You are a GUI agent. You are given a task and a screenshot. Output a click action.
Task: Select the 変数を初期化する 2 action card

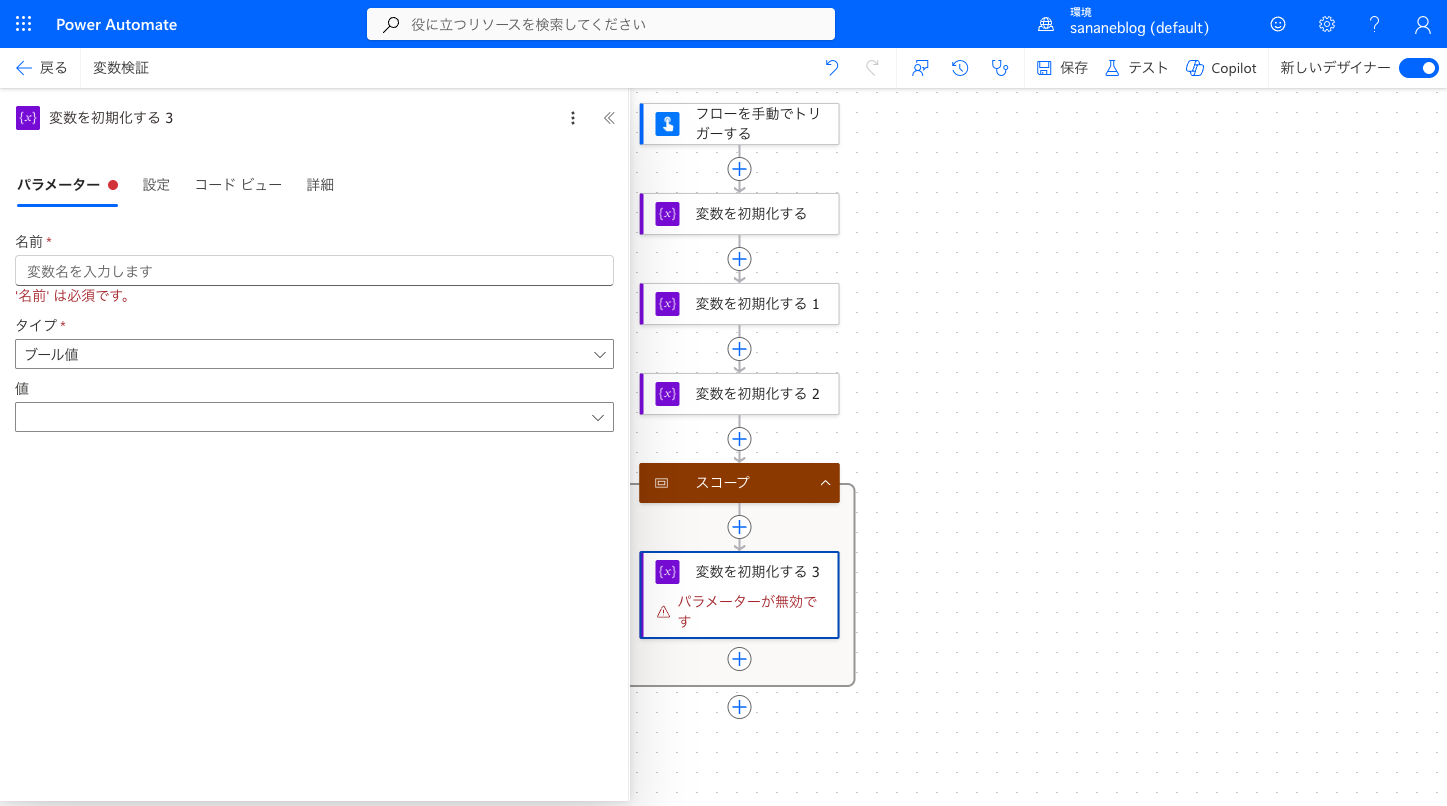point(739,394)
